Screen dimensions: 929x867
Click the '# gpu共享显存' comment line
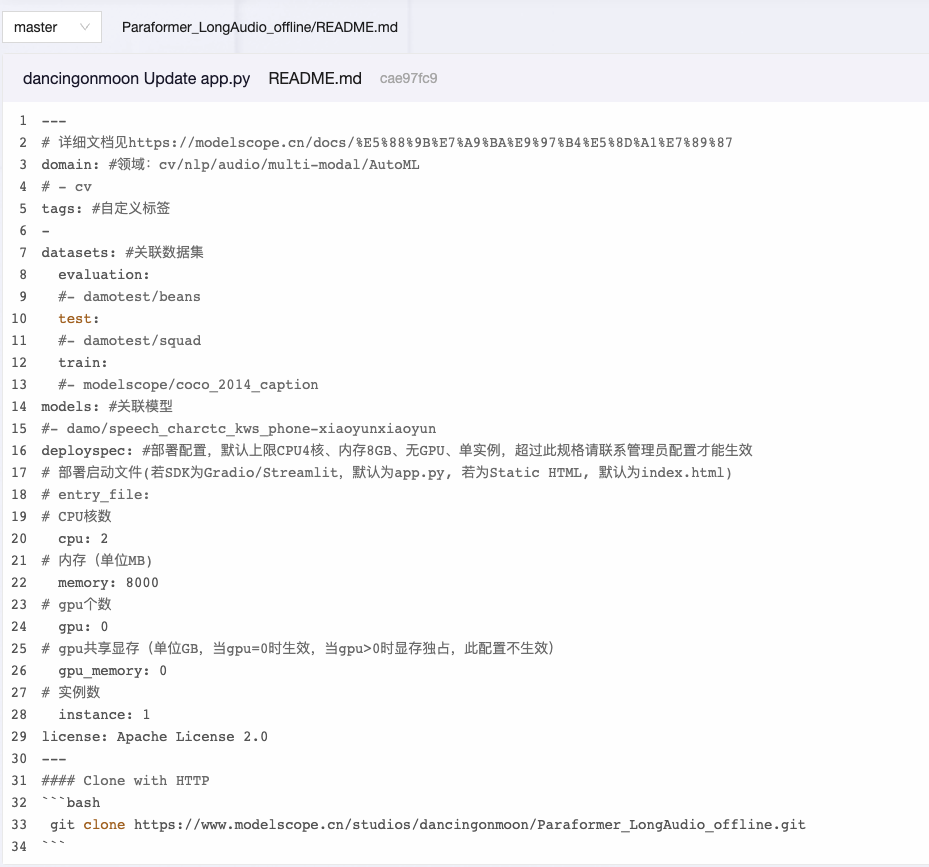pos(297,648)
